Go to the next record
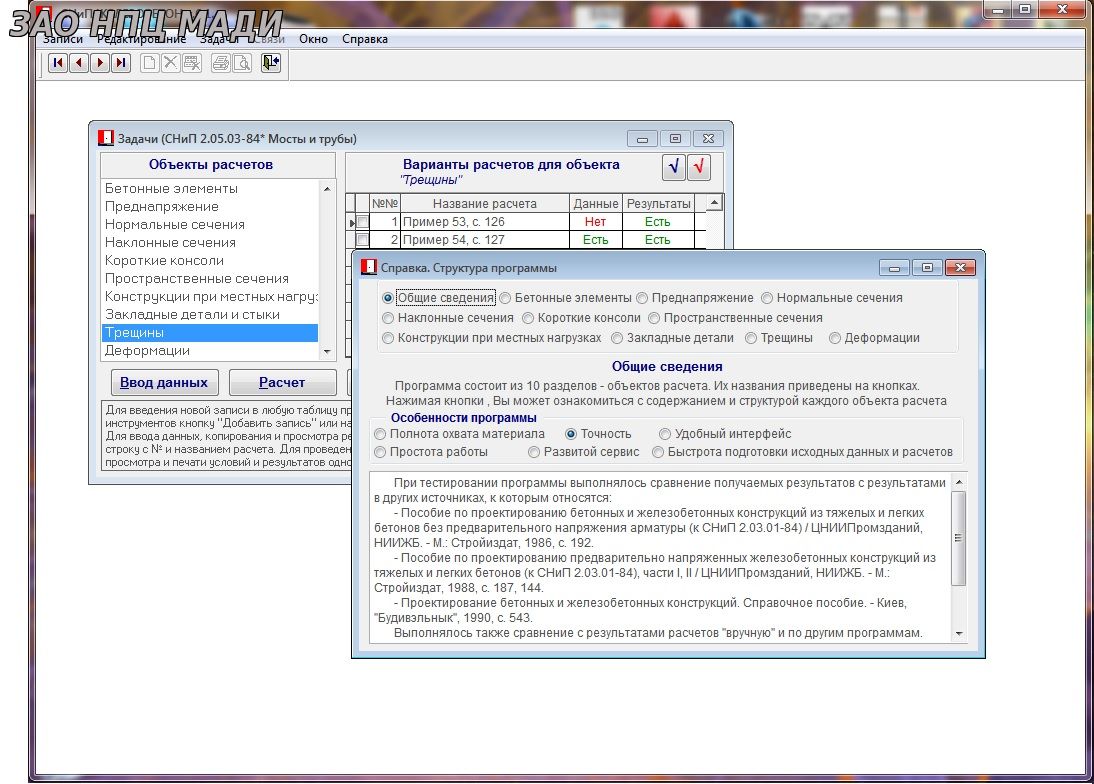Screen dimensions: 1094x784 click(x=100, y=63)
